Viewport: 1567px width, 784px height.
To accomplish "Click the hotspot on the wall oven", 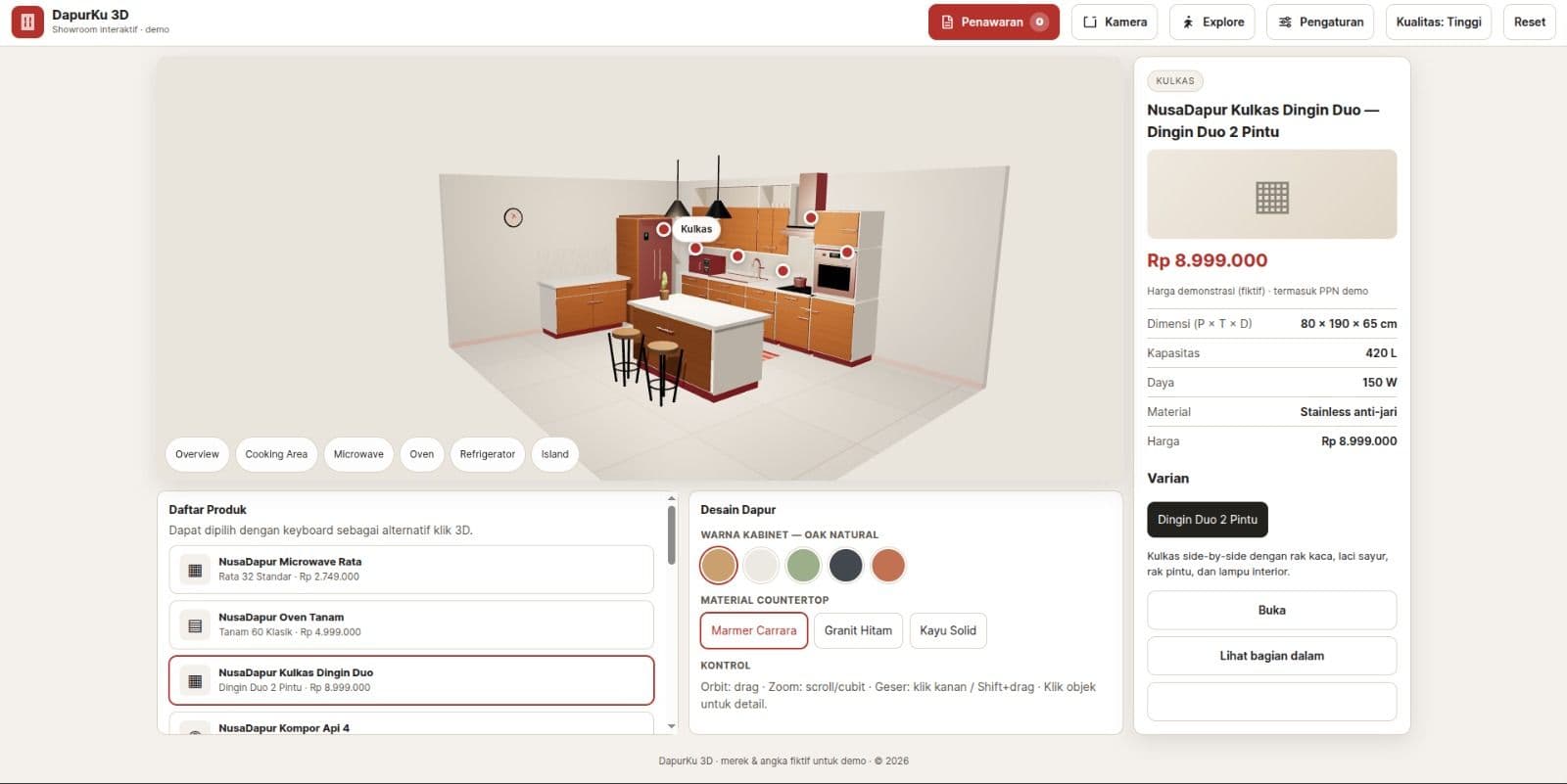I will [x=847, y=253].
